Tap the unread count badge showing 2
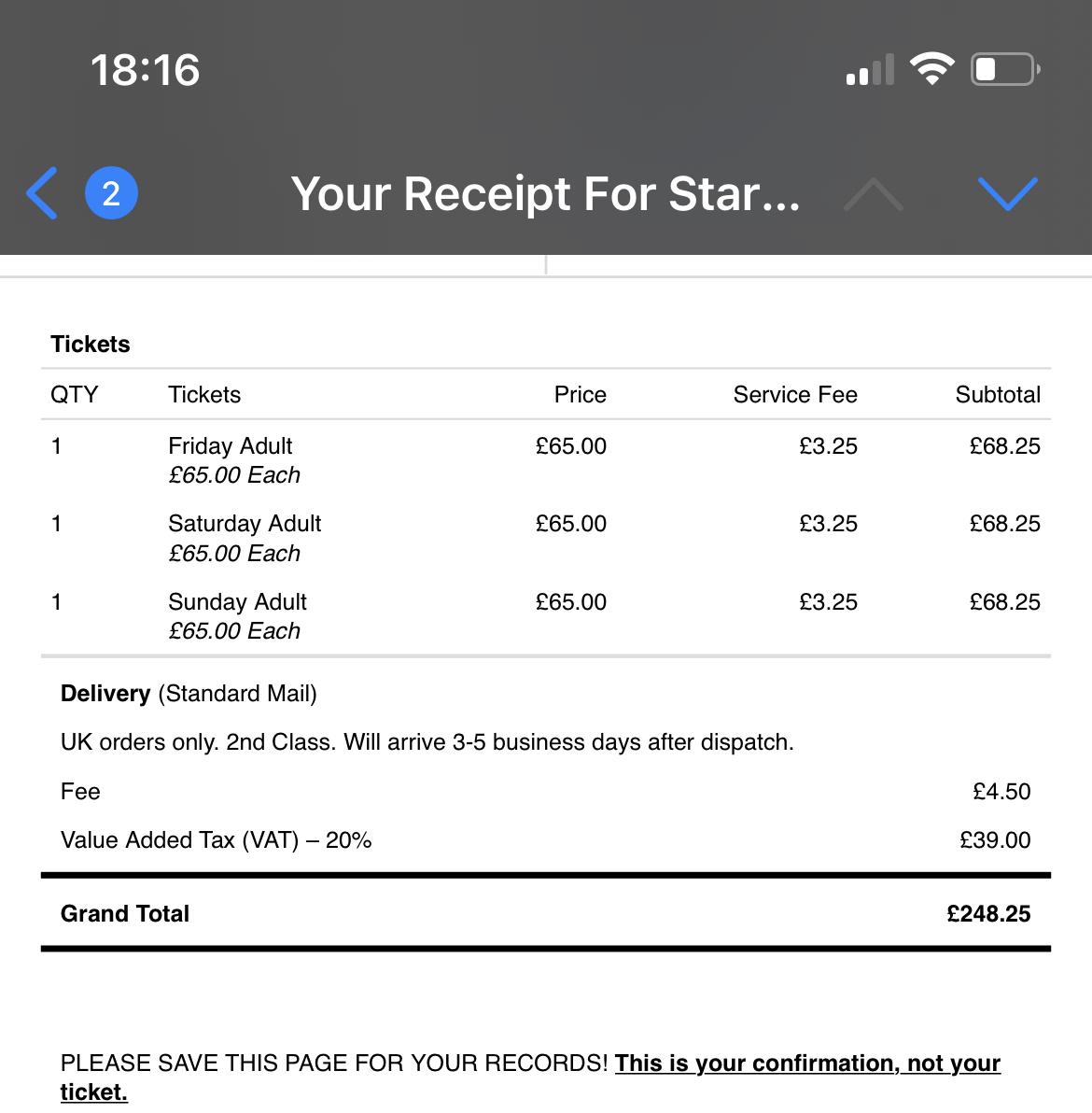This screenshot has width=1092, height=1113. pos(111,193)
